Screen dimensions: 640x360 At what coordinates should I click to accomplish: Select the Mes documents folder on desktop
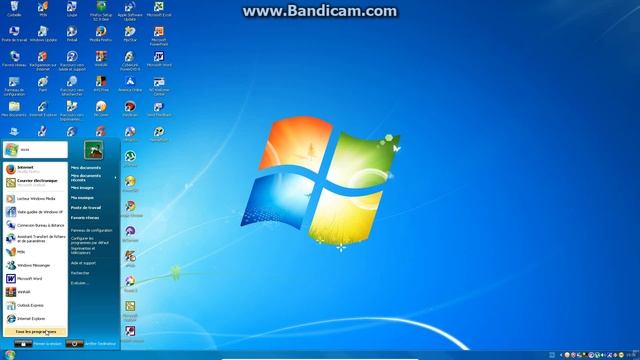click(14, 109)
